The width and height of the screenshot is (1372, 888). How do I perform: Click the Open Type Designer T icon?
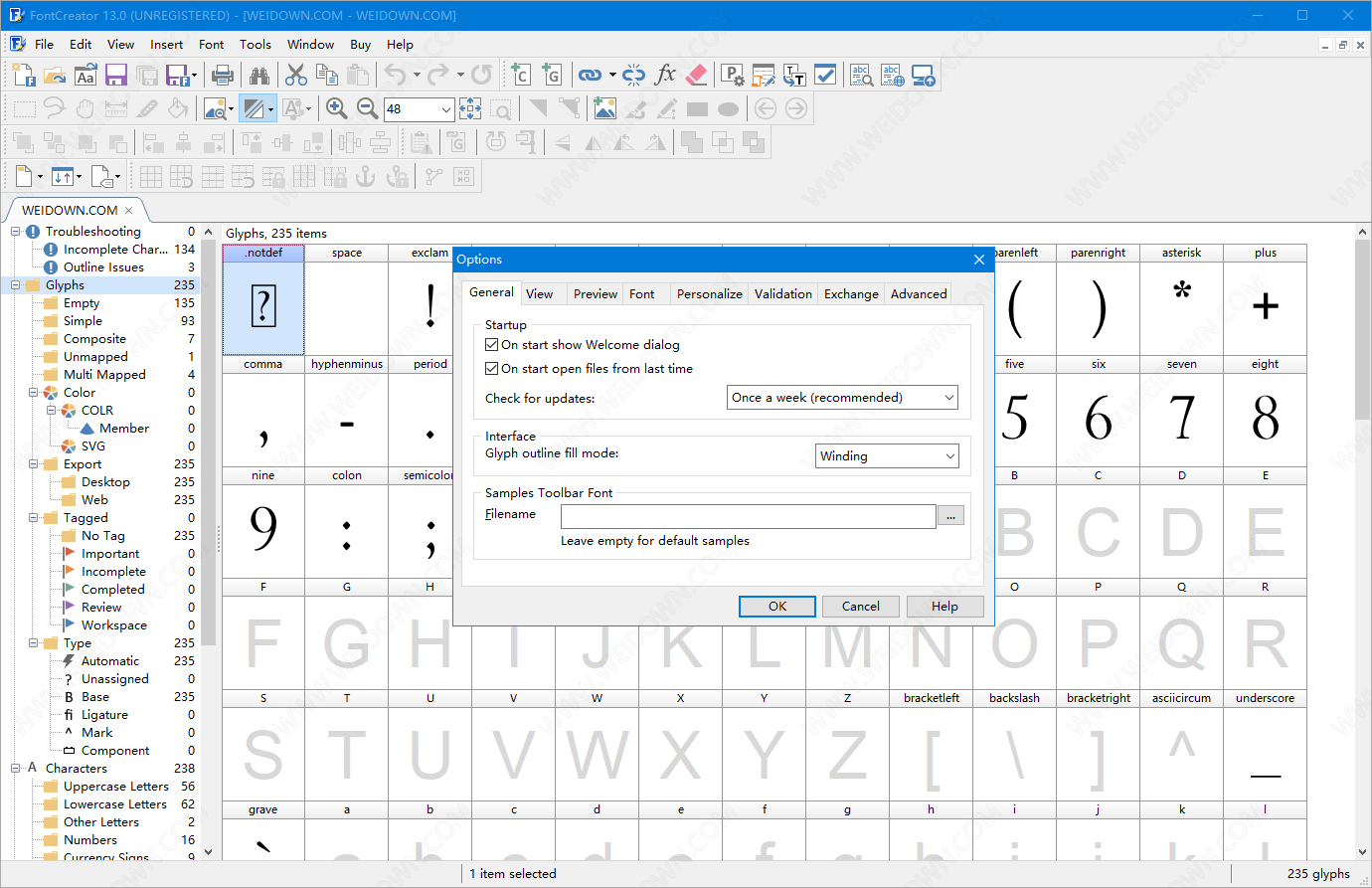tap(794, 75)
